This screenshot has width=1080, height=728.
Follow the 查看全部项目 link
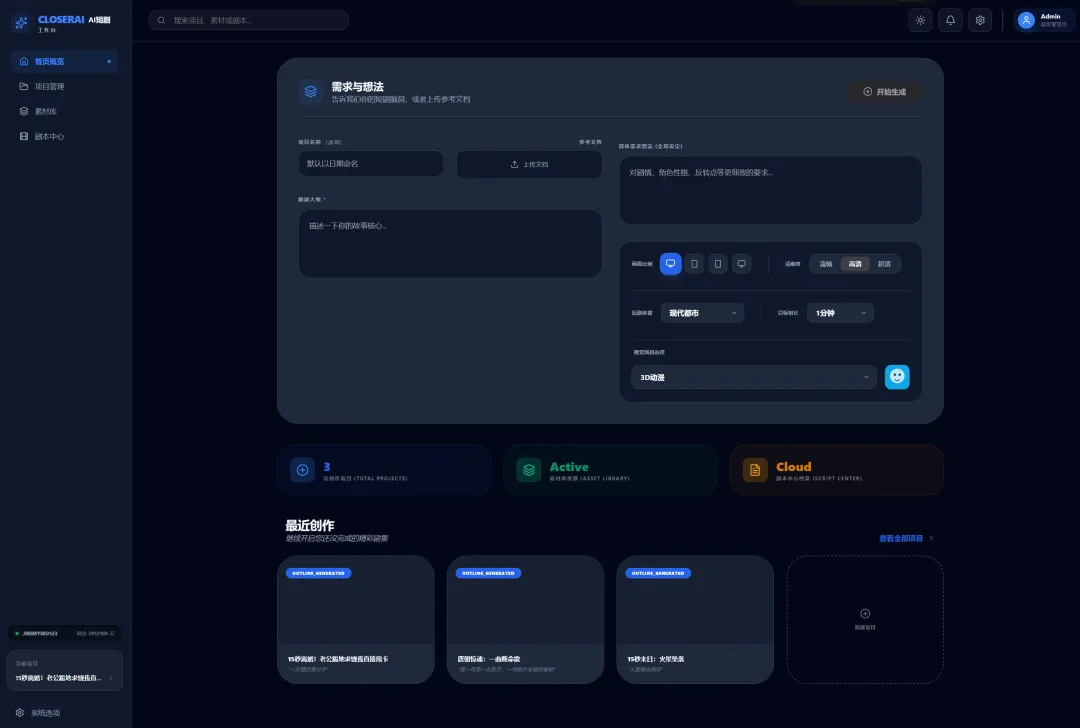(x=906, y=538)
